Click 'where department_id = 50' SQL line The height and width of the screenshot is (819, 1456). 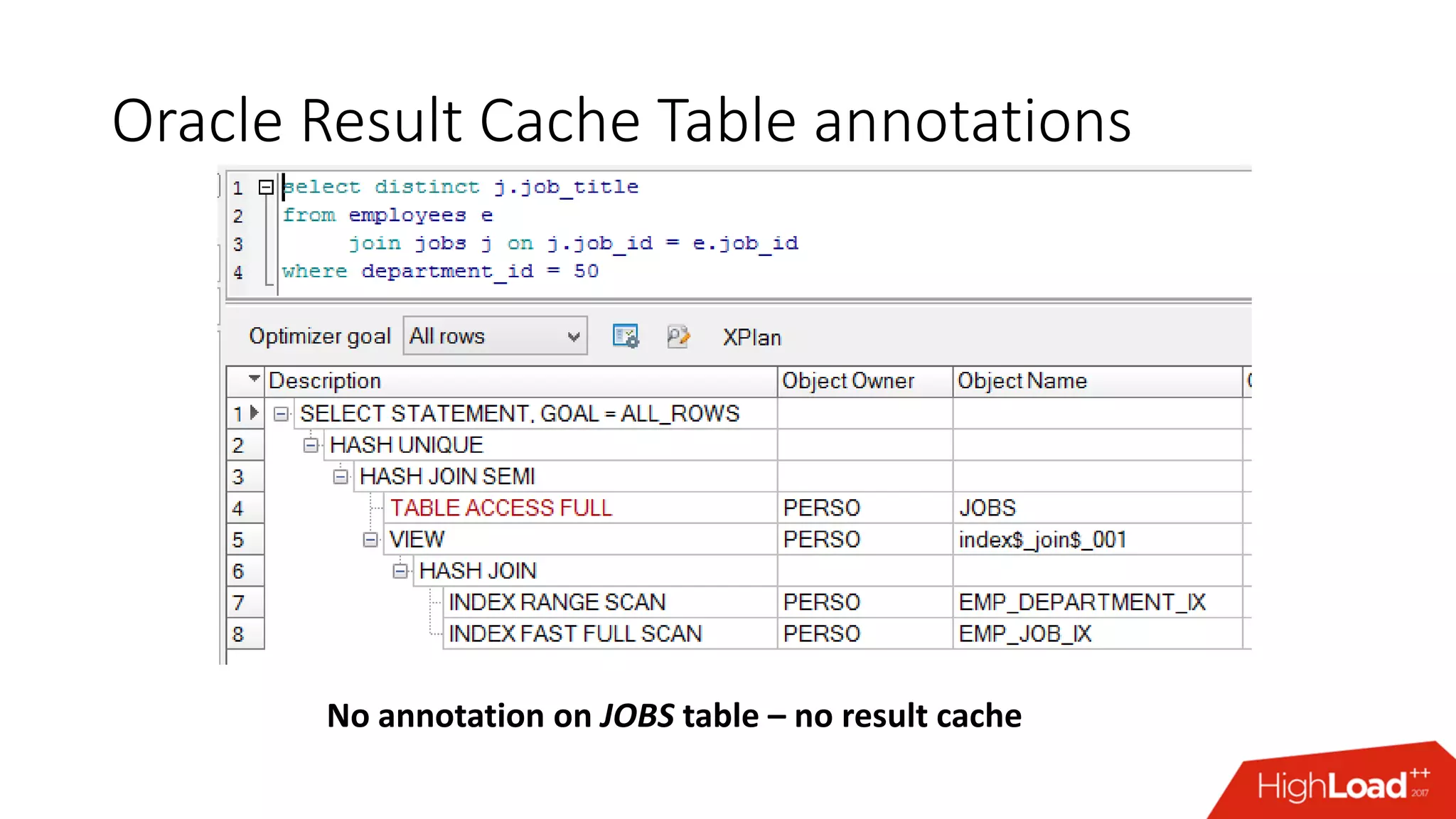pyautogui.click(x=441, y=272)
